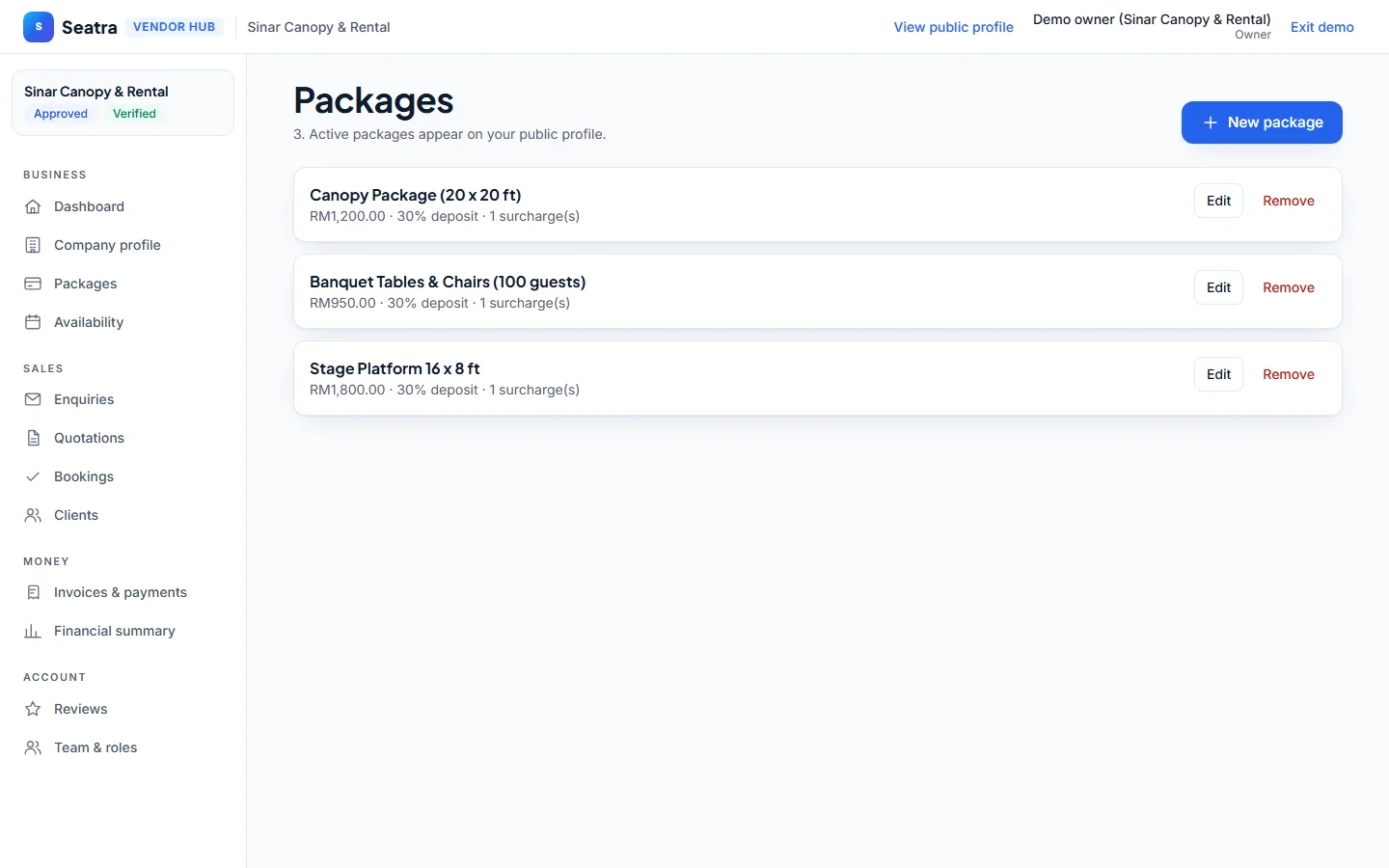This screenshot has width=1389, height=868.
Task: Remove Banquet Tables & Chairs package
Action: 1289,287
